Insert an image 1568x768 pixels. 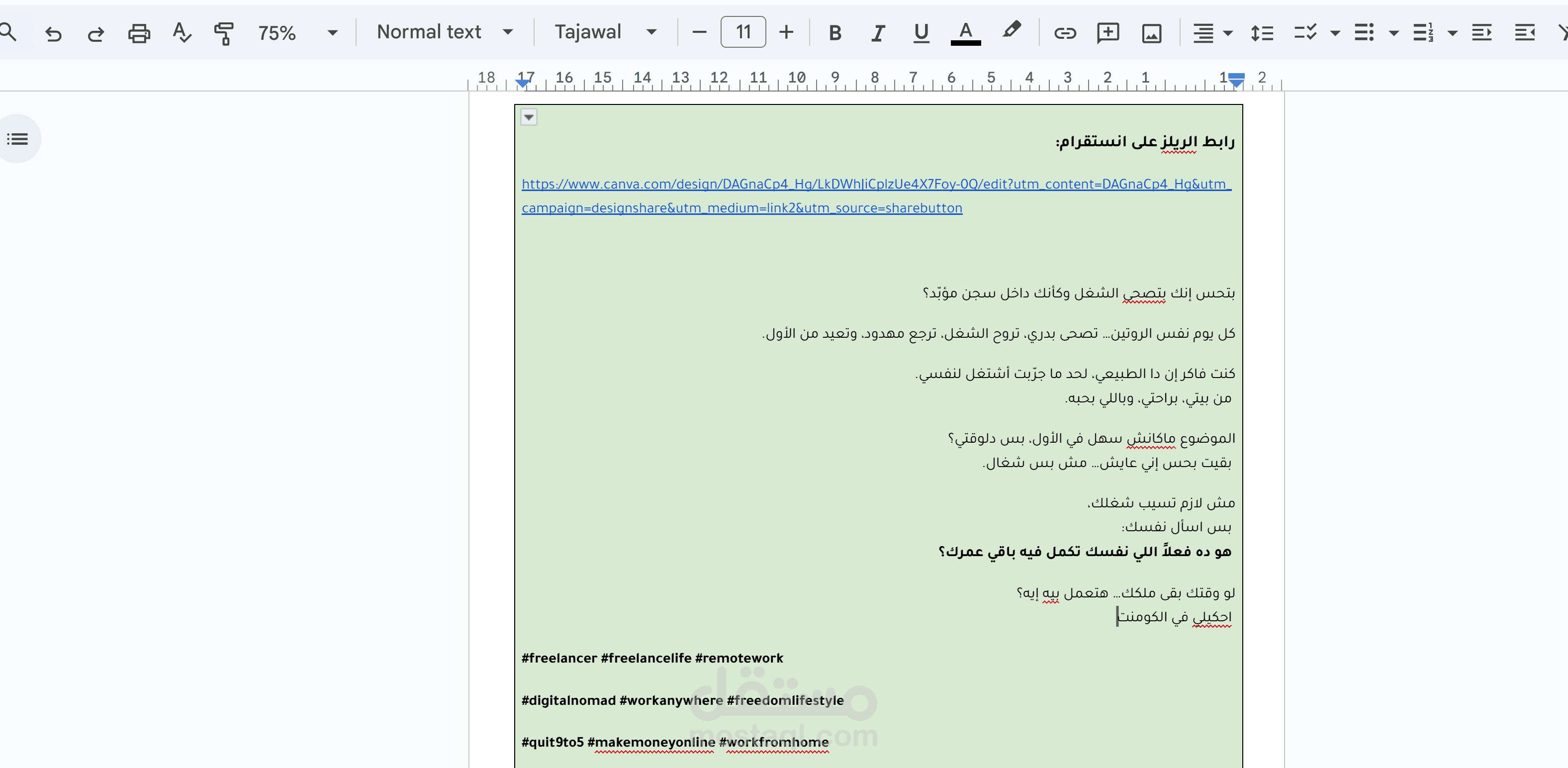click(1151, 33)
